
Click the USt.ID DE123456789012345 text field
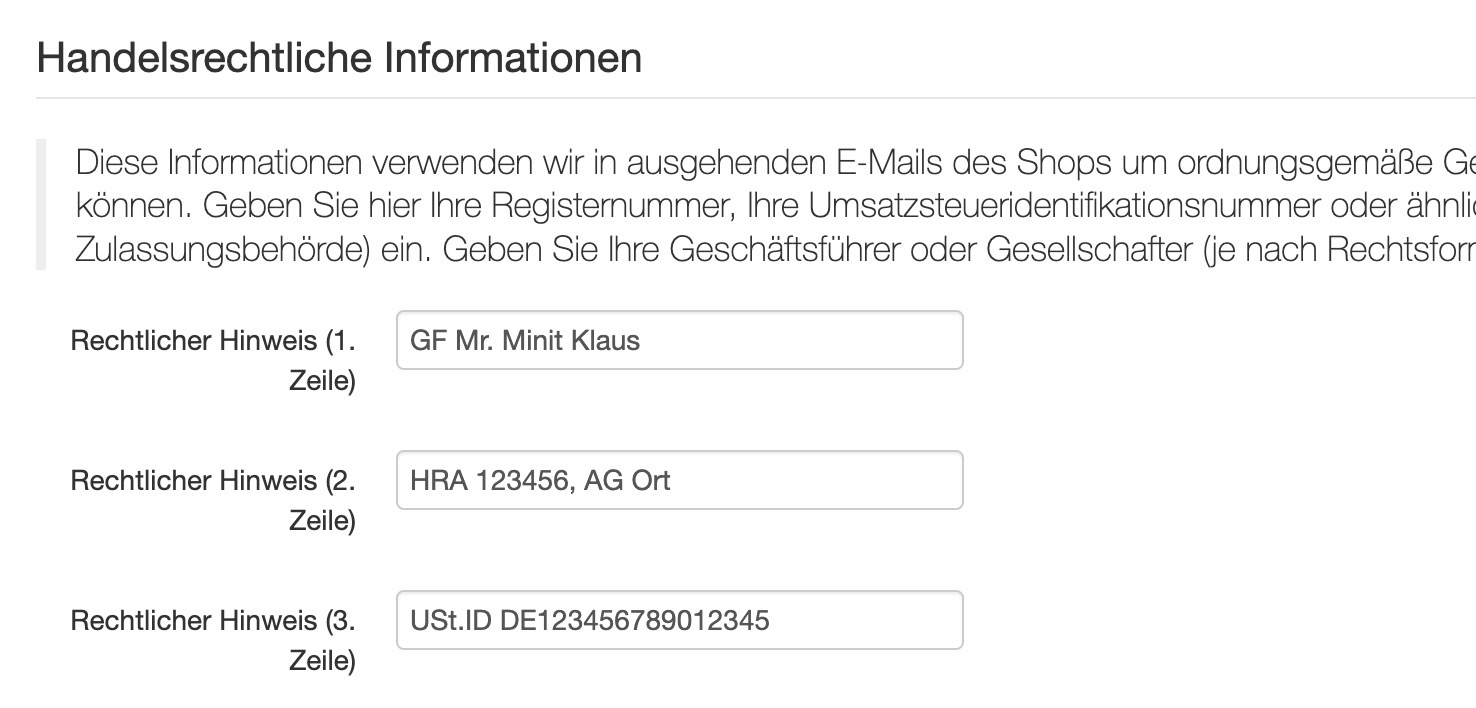679,620
